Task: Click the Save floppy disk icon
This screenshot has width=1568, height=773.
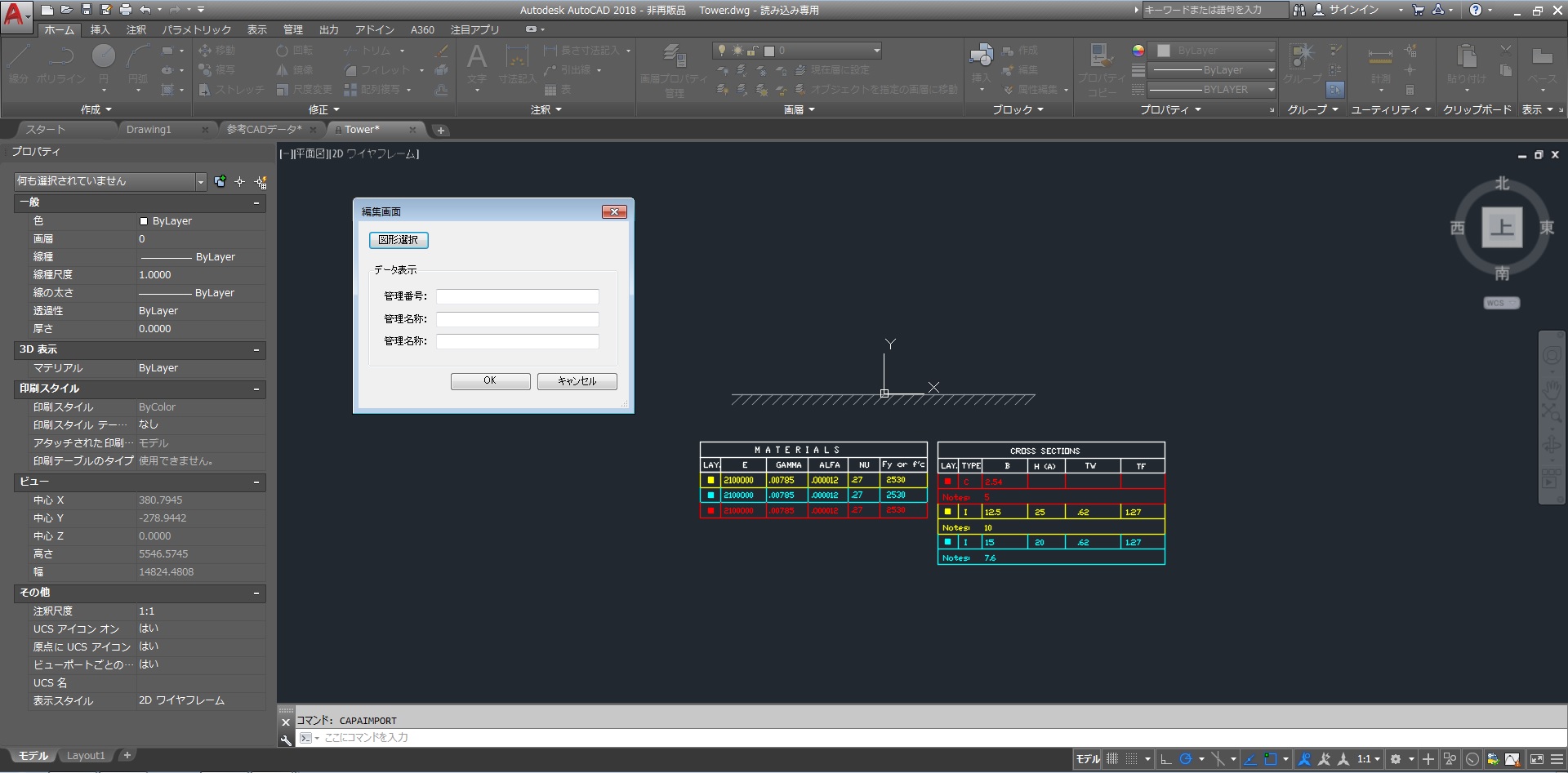Action: point(86,10)
